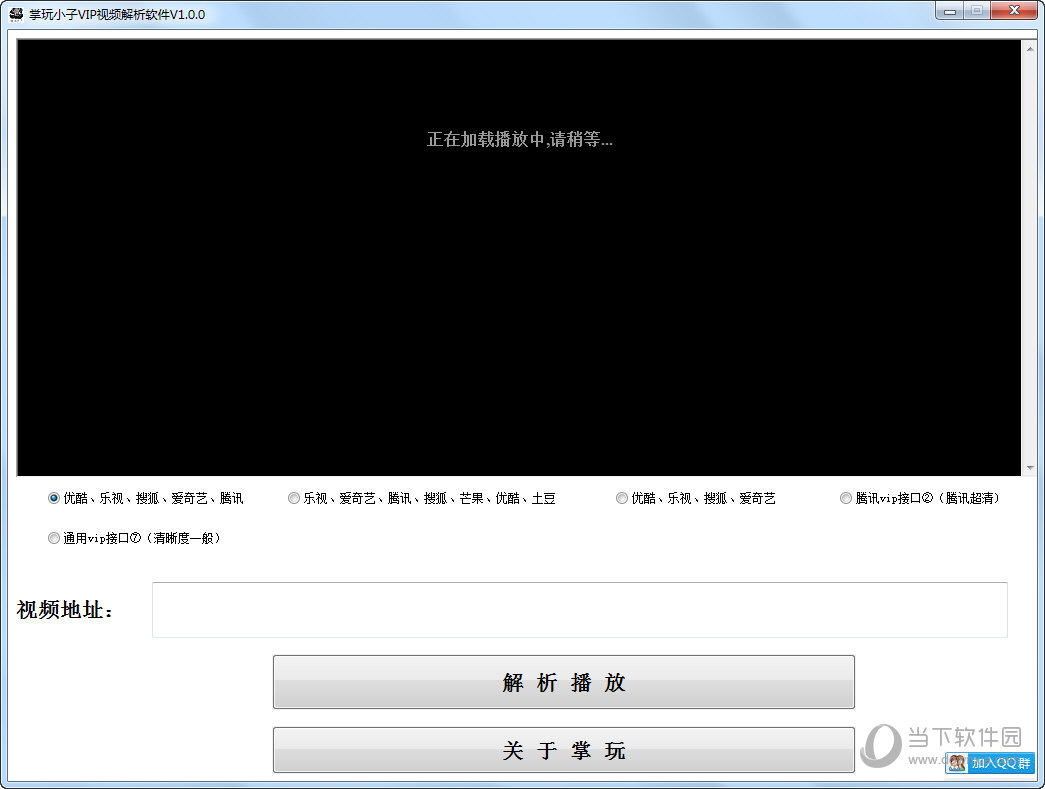Select 优酷、乐视、搜狐、爱奇艺、腾讯 radio option
Viewport: 1045px width, 789px height.
(54, 498)
